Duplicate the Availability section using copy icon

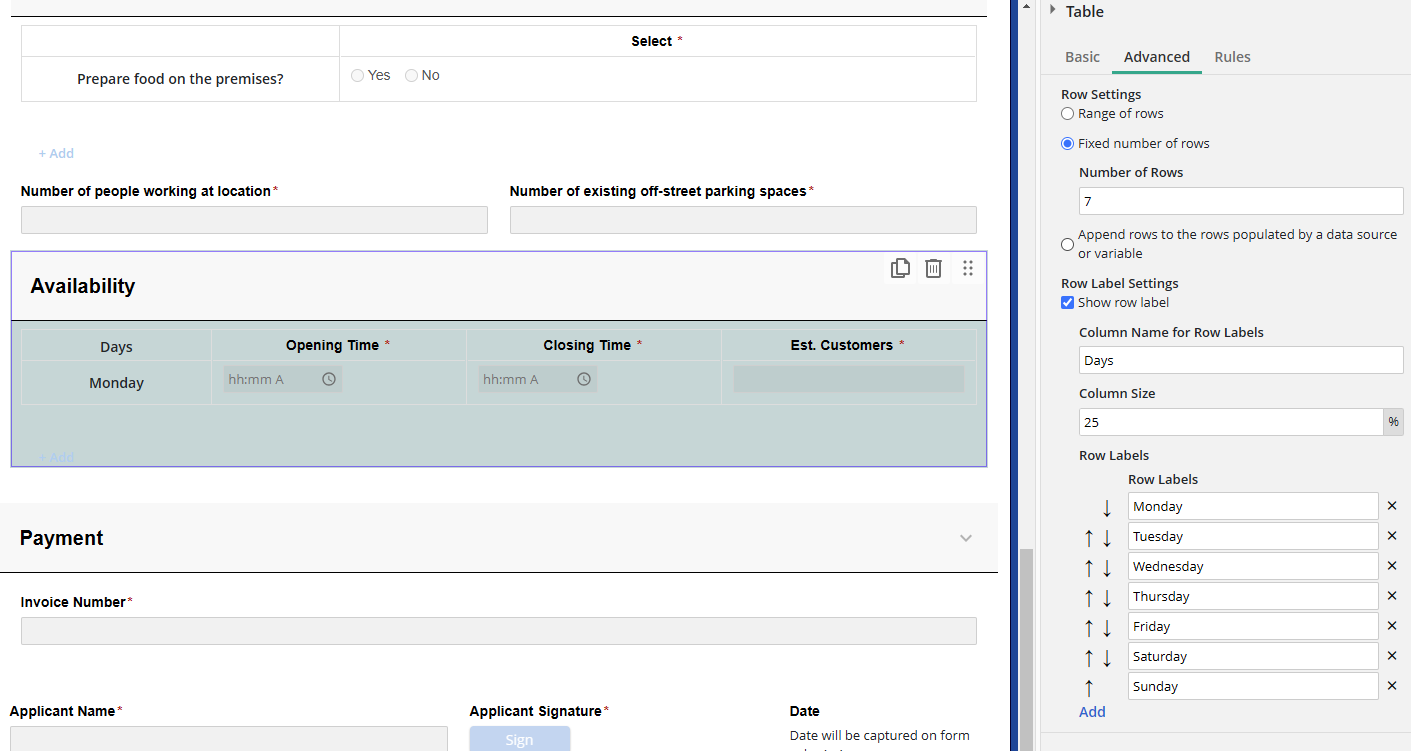point(900,268)
